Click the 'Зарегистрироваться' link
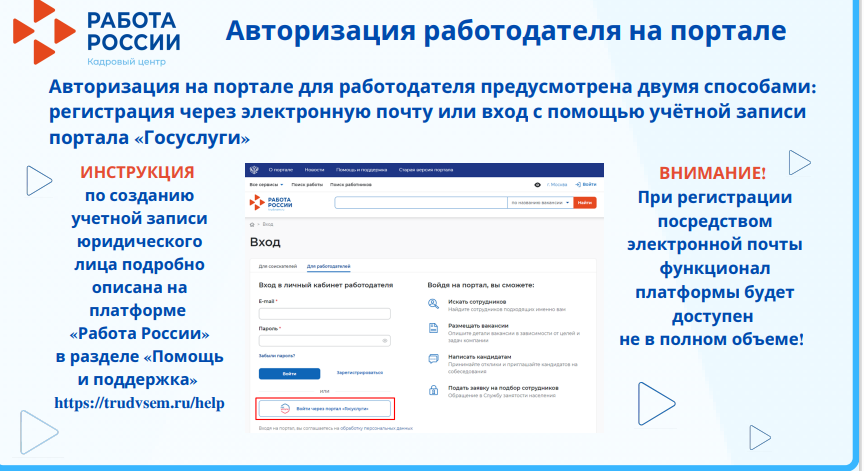The image size is (864, 471). click(360, 373)
